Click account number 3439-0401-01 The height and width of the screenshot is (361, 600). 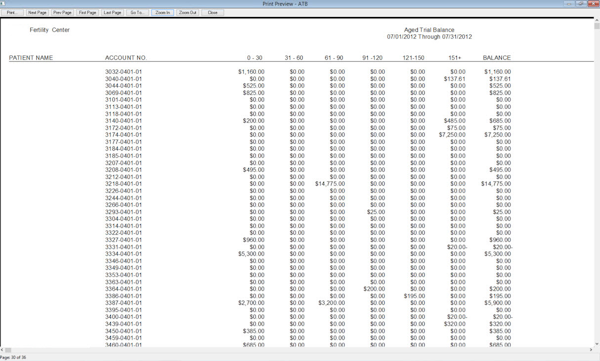123,324
